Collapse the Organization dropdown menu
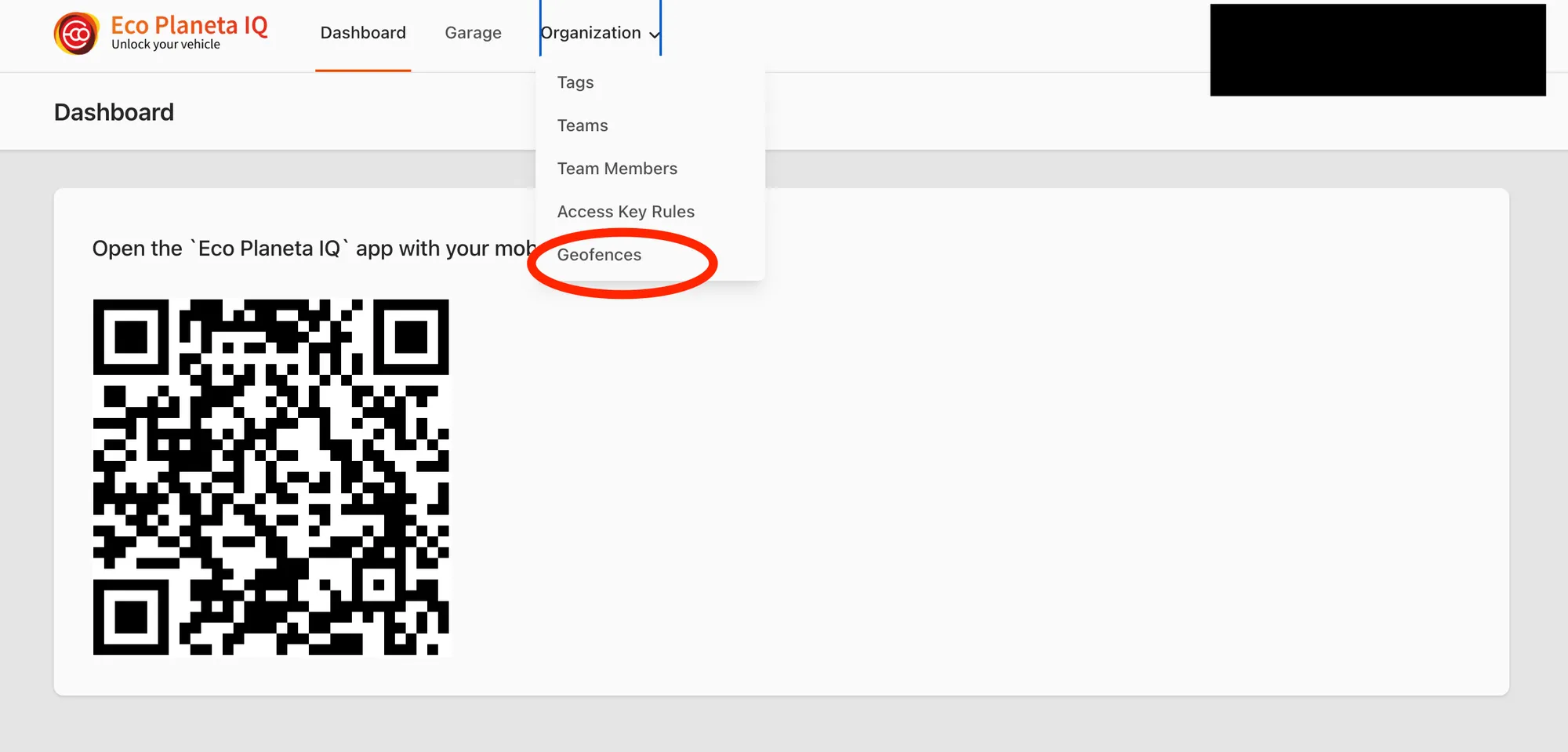Viewport: 1568px width, 752px height. (601, 33)
